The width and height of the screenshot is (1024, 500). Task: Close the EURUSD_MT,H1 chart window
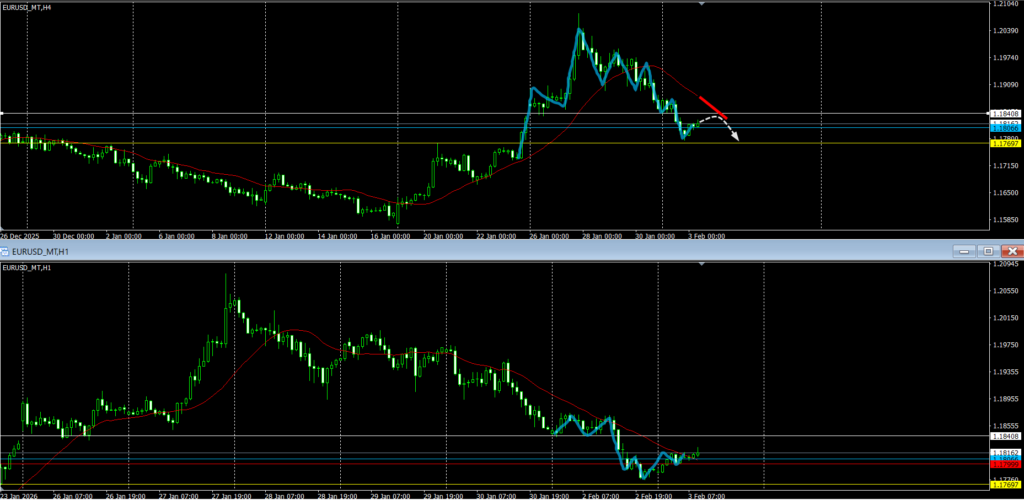coord(1012,251)
